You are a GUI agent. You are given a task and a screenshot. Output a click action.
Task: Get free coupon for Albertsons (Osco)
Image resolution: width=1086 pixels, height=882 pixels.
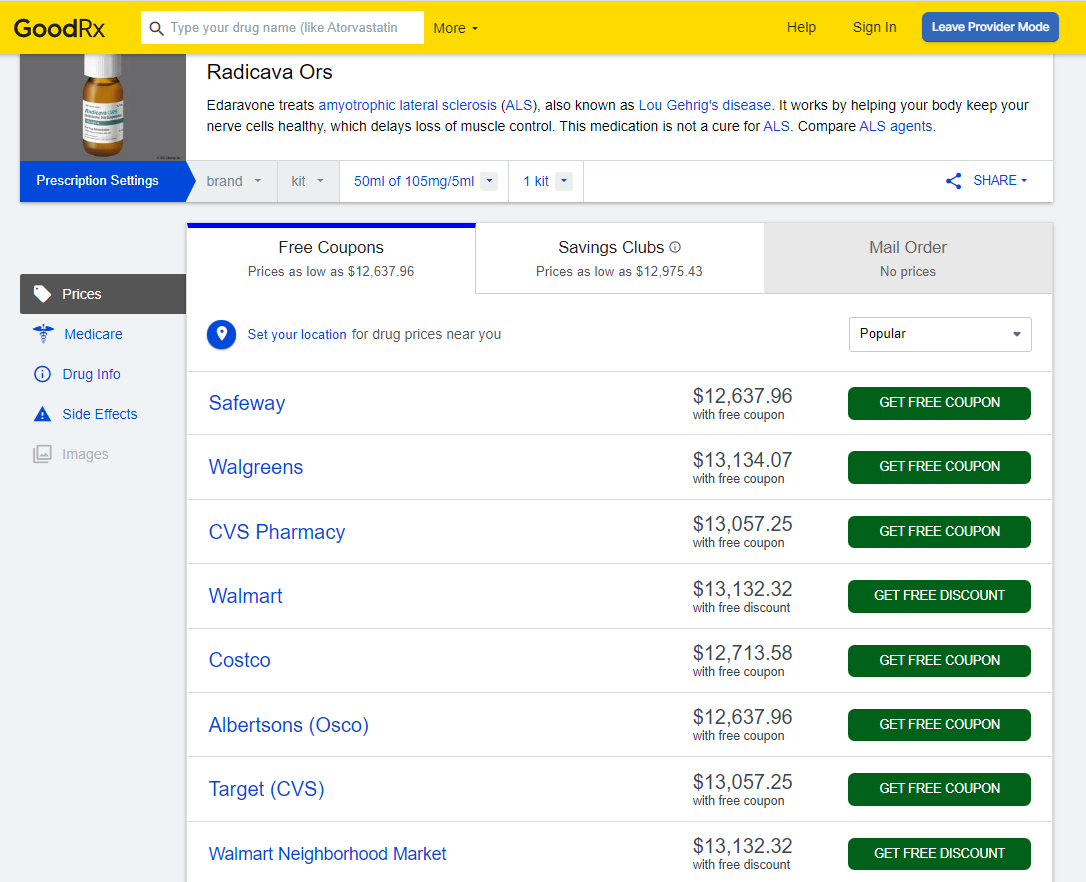(939, 725)
